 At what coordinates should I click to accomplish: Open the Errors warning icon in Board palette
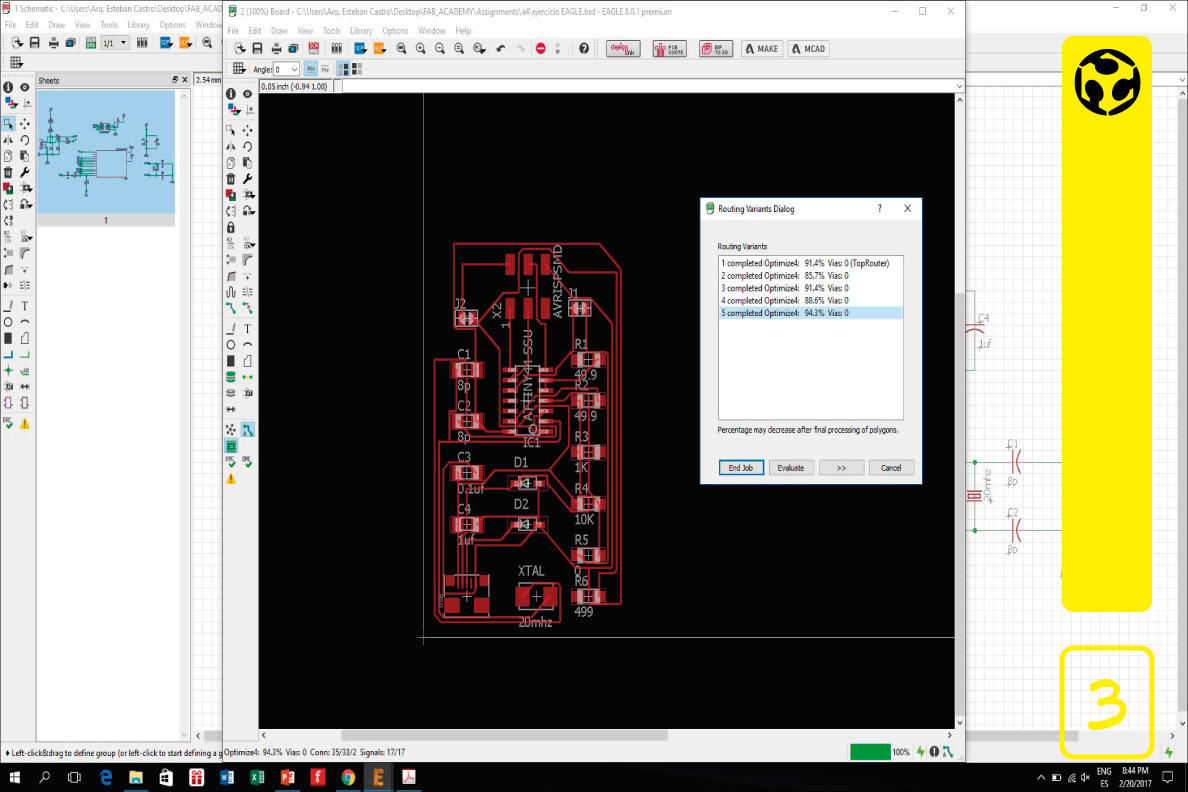tap(231, 479)
